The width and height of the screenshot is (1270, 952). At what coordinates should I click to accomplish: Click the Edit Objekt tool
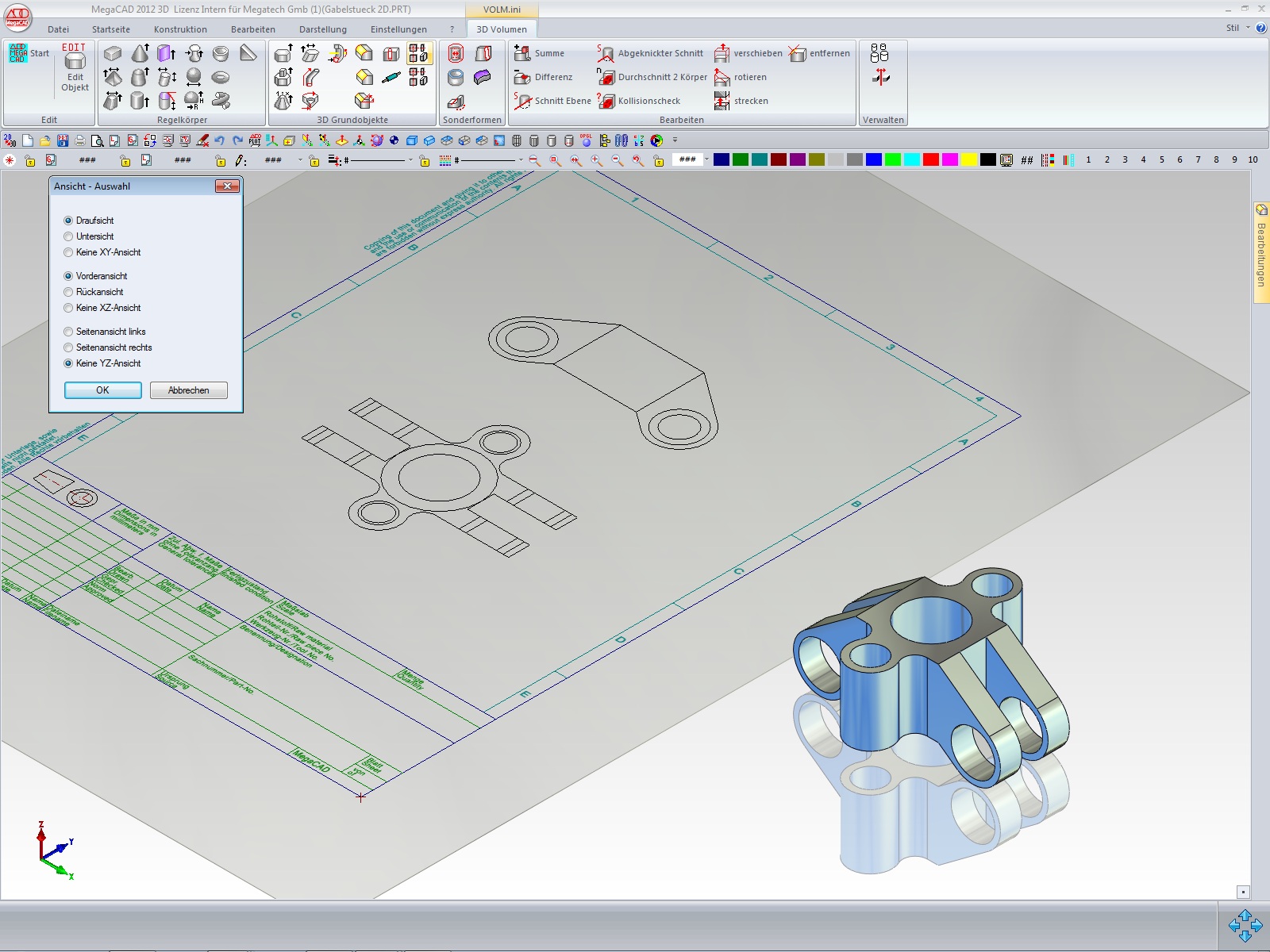75,71
